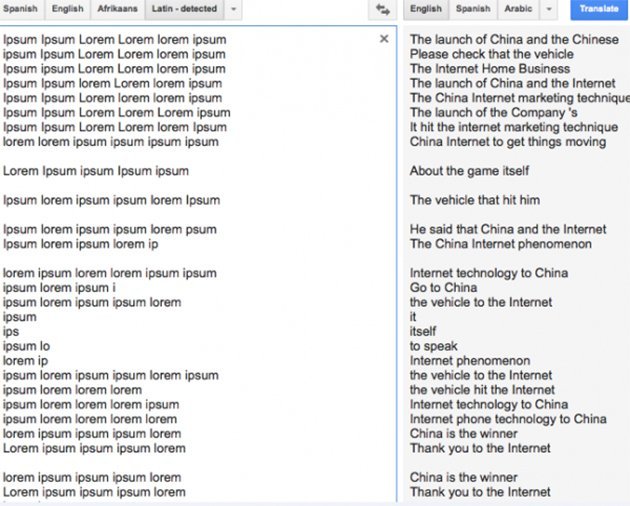
Task: Click the translation 'Go to China'
Action: pos(444,288)
